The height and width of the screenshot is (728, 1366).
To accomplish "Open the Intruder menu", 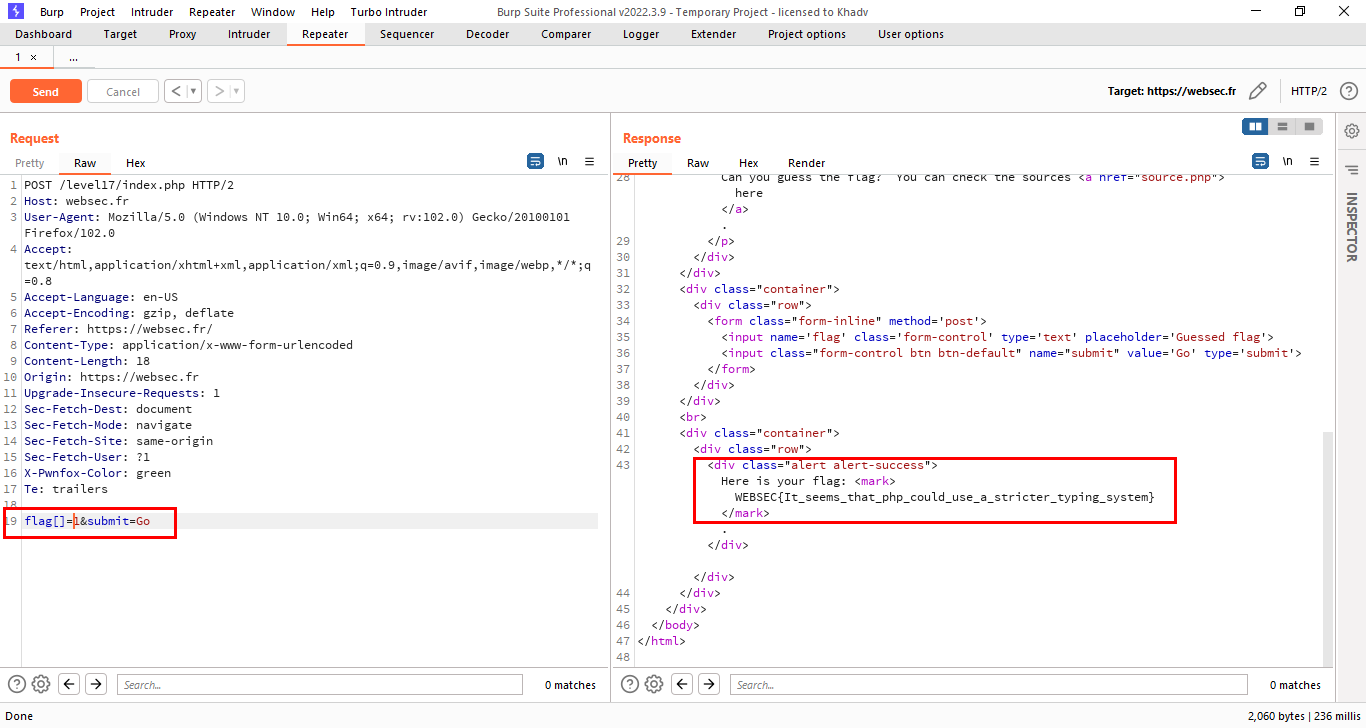I will [x=150, y=12].
